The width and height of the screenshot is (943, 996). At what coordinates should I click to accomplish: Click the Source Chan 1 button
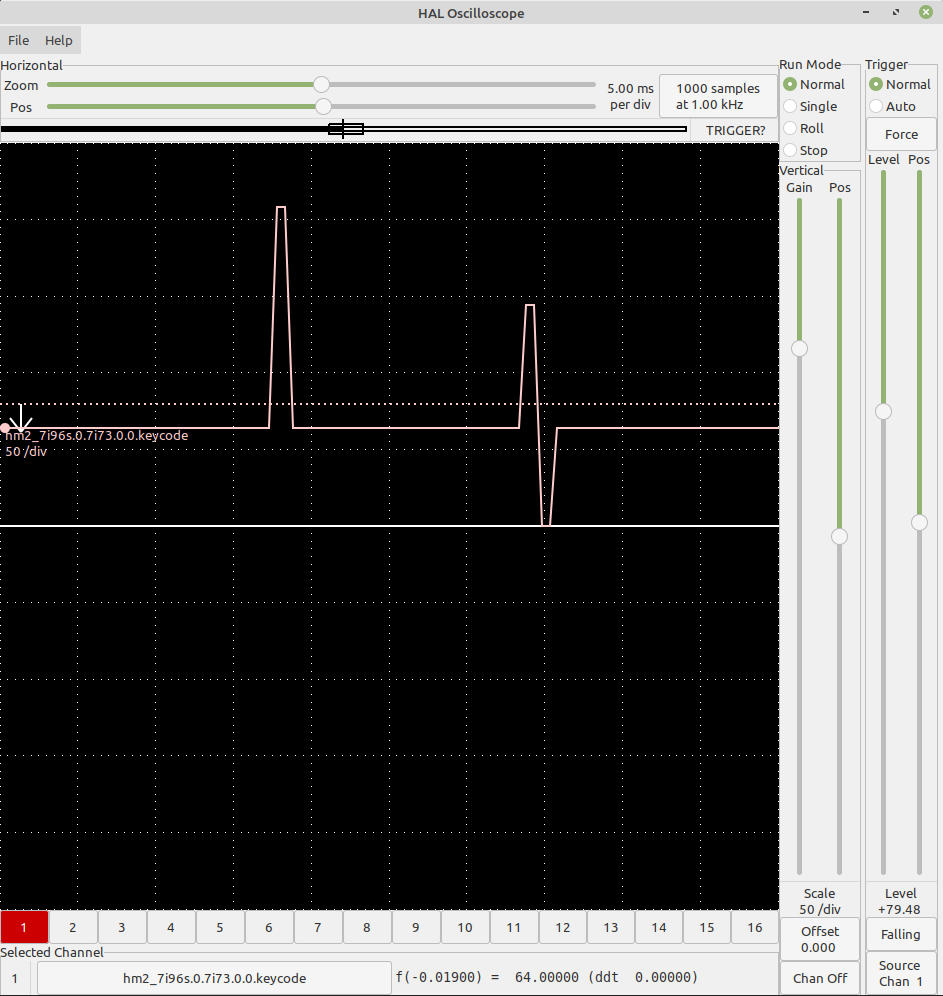click(901, 973)
